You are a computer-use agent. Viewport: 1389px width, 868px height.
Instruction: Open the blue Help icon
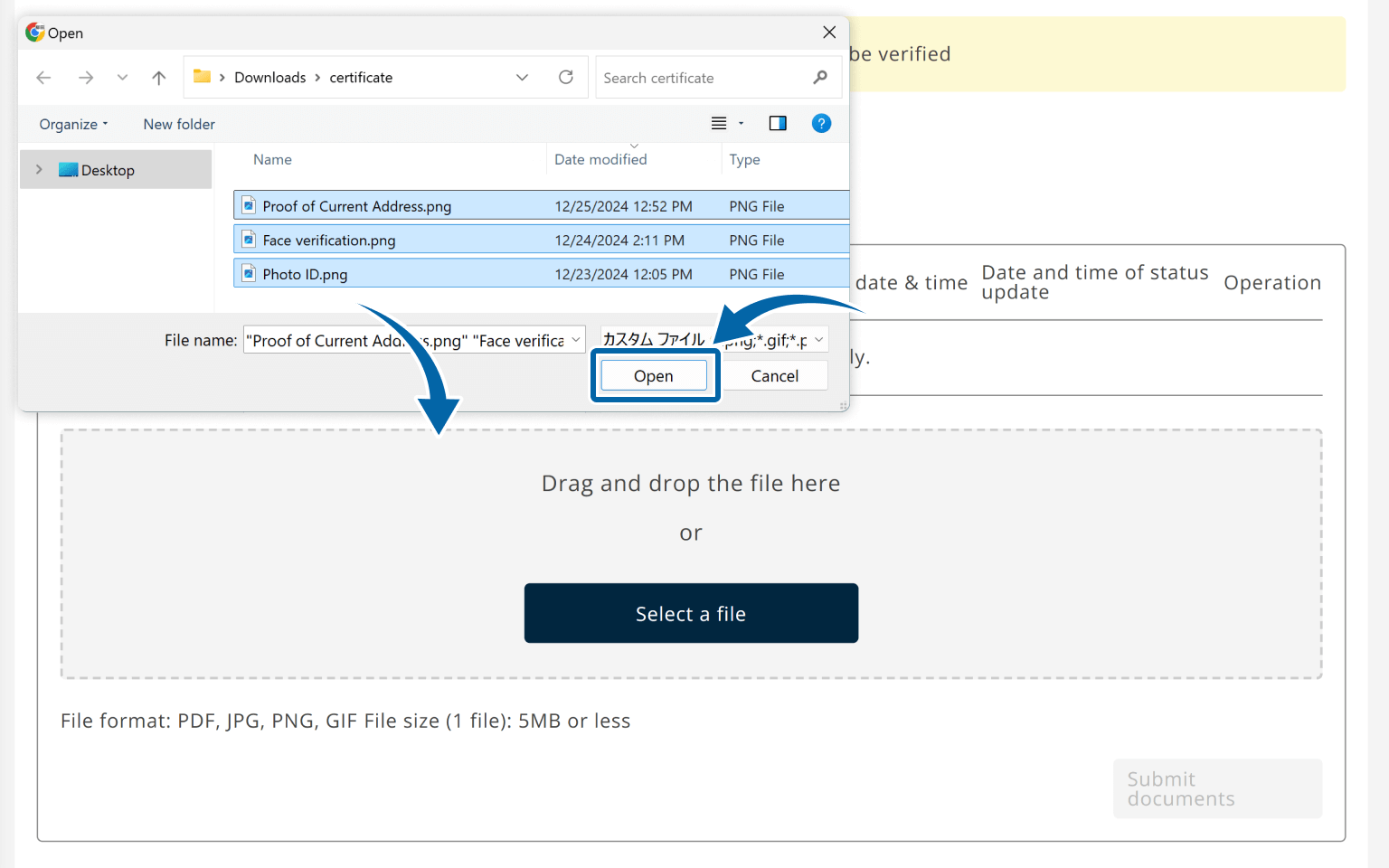[x=821, y=124]
